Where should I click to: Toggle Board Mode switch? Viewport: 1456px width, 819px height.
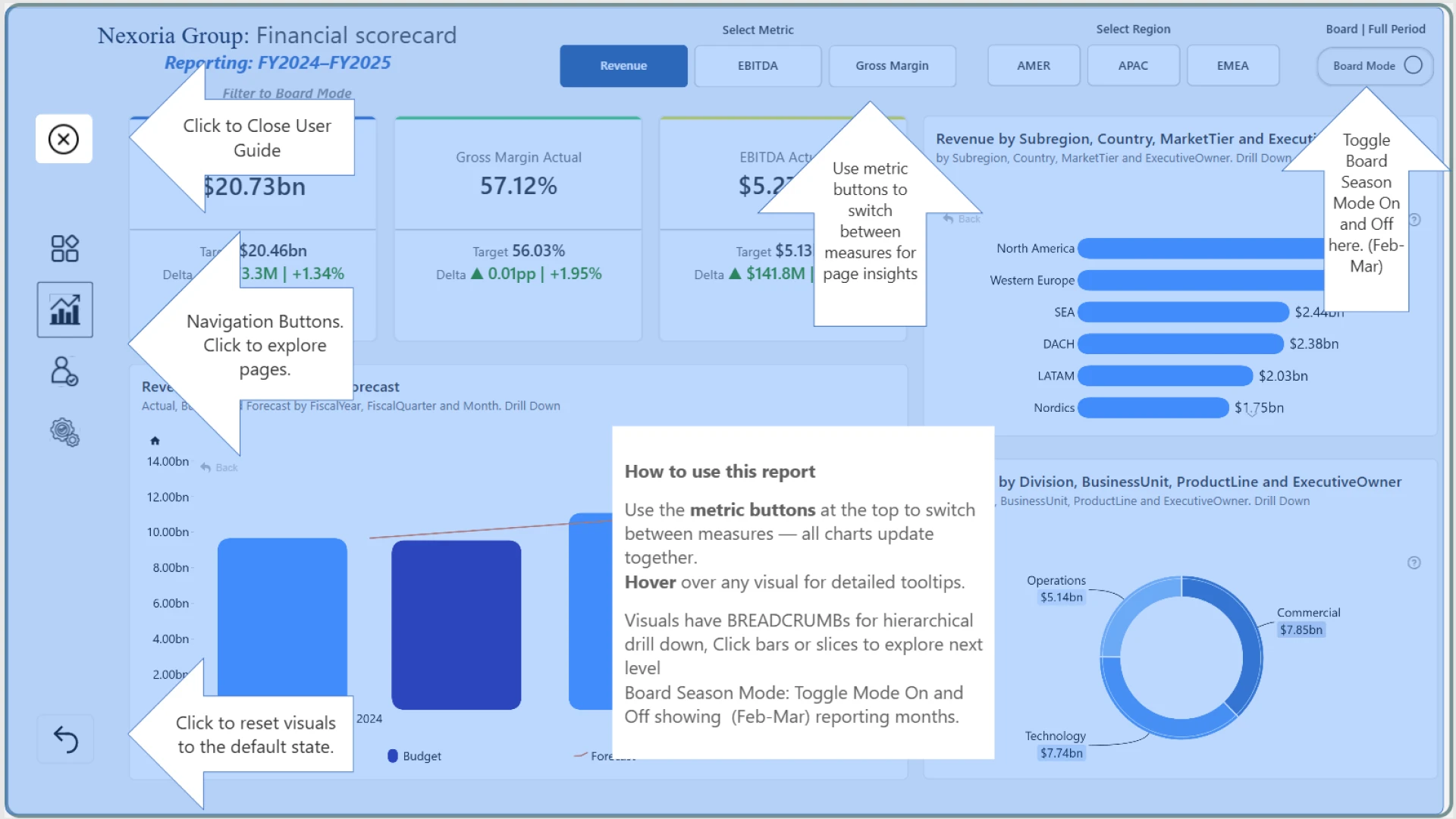pyautogui.click(x=1412, y=65)
